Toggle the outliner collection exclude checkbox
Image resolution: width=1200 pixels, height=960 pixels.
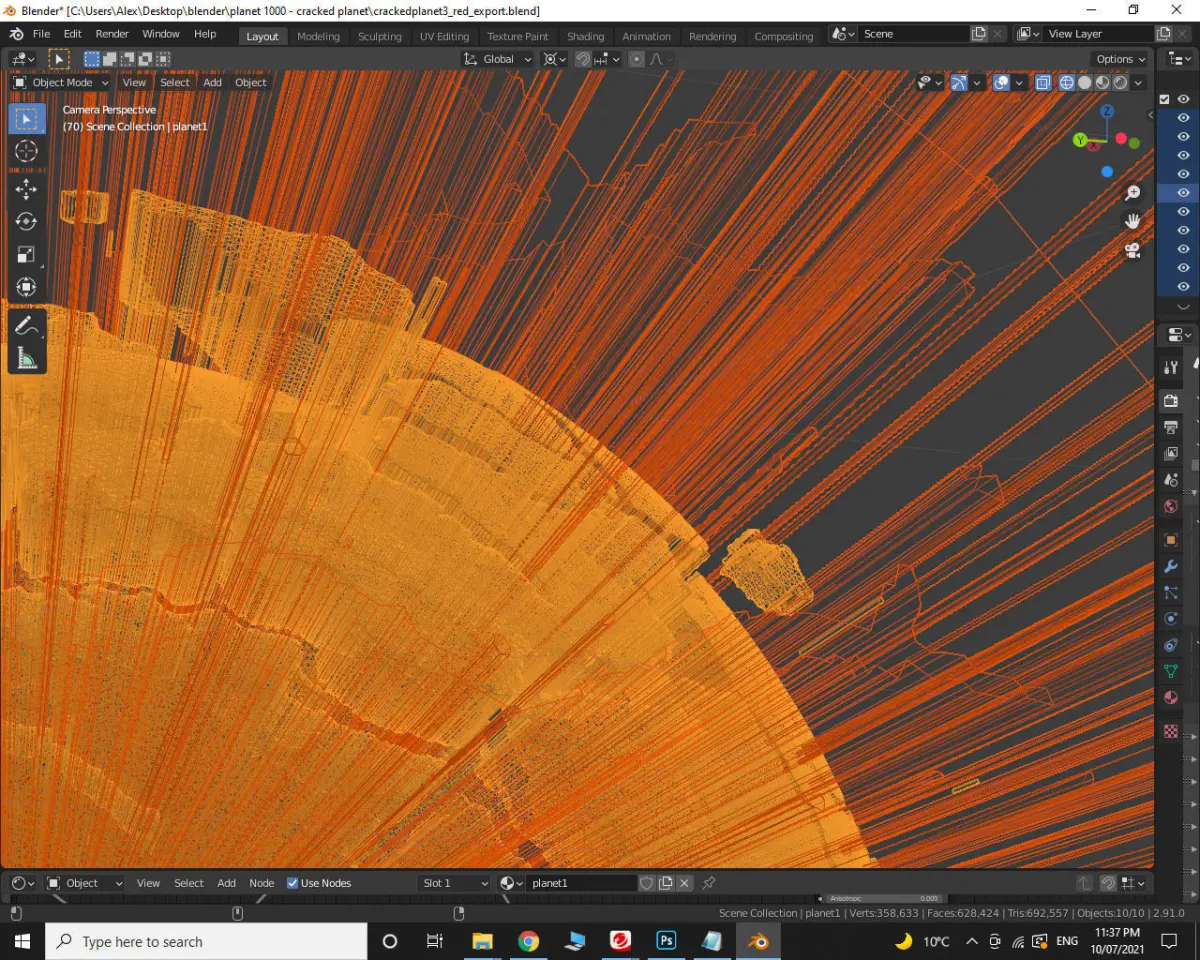tap(1164, 99)
